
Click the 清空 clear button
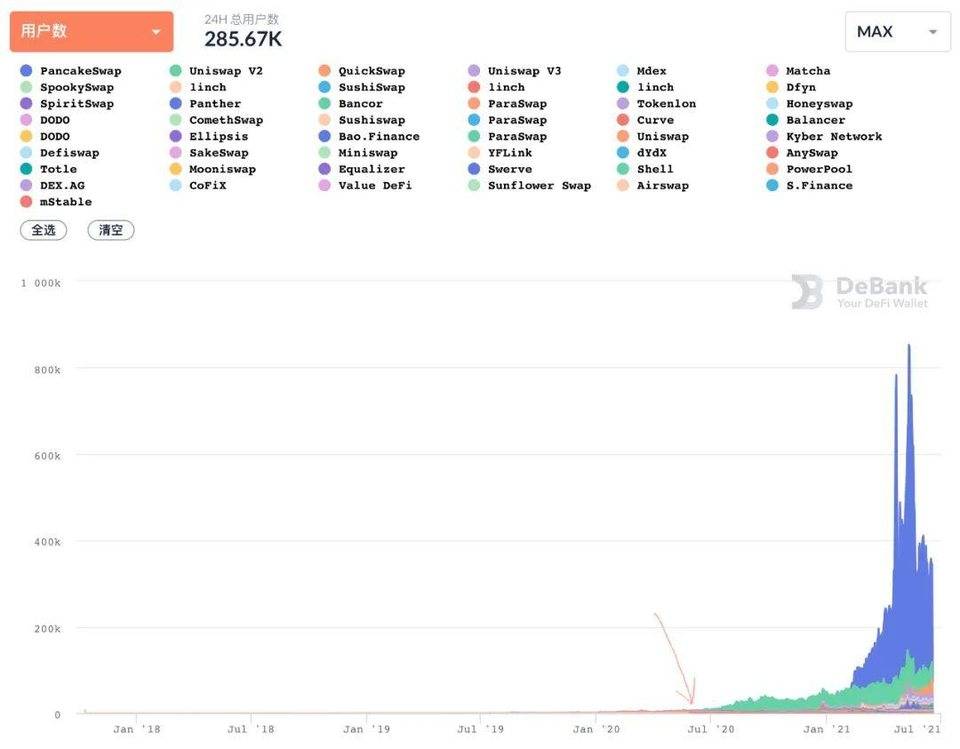pos(111,230)
